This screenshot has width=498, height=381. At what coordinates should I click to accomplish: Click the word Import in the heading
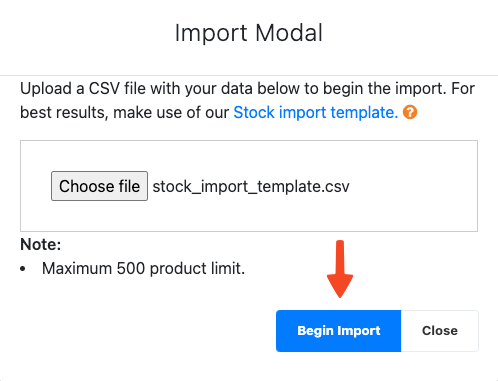pos(211,33)
